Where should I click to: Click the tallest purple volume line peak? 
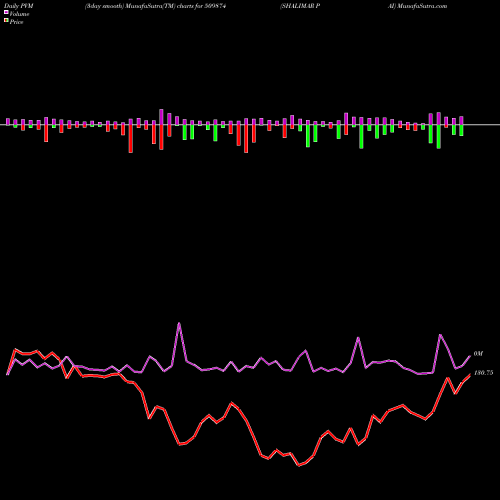tap(179, 323)
